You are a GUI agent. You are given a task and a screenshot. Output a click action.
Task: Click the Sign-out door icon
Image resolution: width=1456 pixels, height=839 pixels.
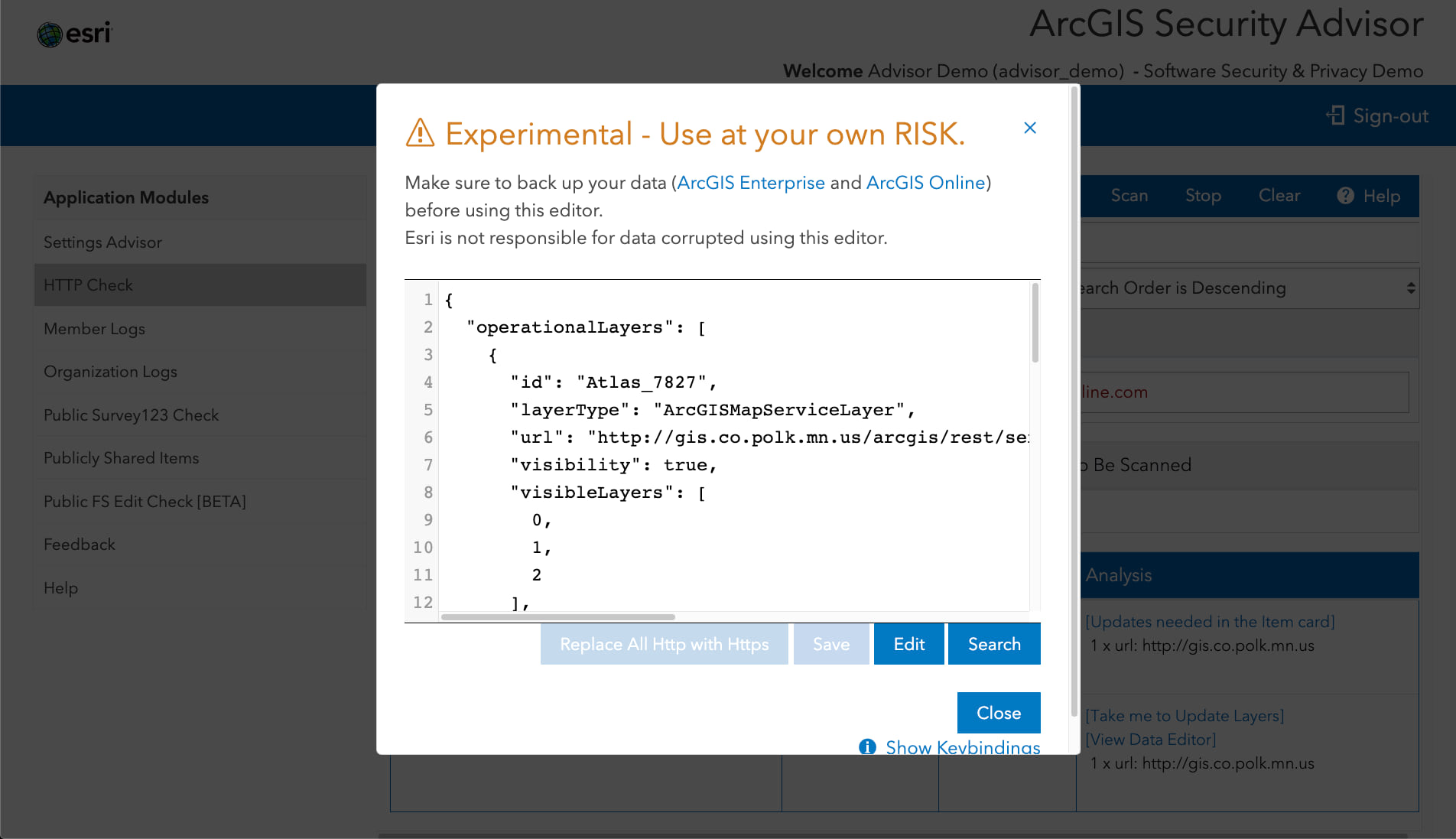pos(1335,115)
